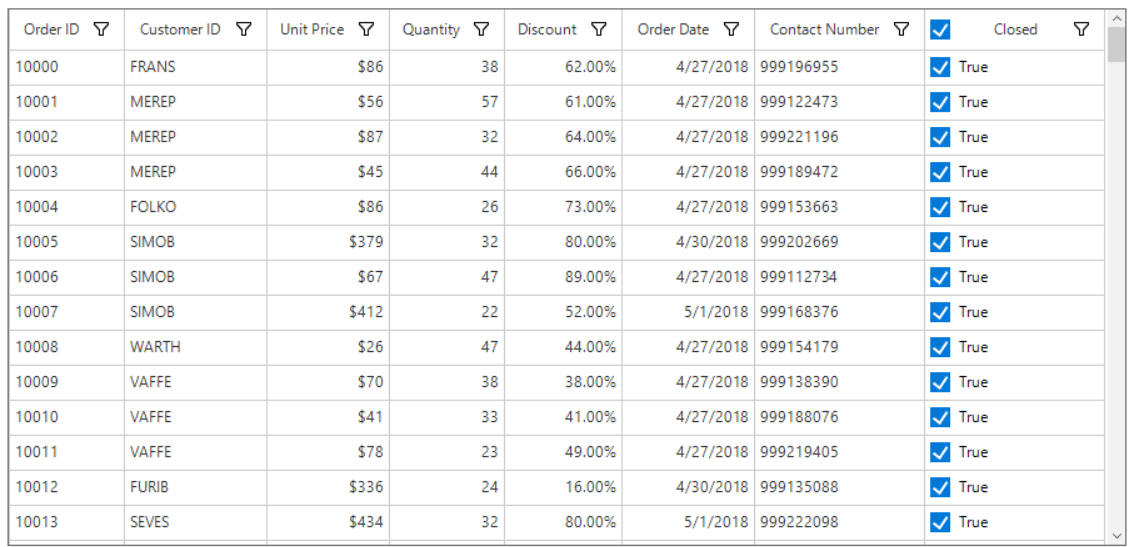The image size is (1131, 547).
Task: Select the $412 unit price cell
Action: [x=328, y=312]
